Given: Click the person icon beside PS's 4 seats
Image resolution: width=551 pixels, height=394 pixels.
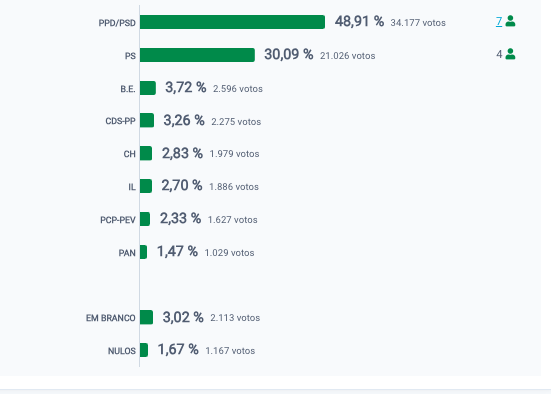Looking at the screenshot, I should coord(510,54).
